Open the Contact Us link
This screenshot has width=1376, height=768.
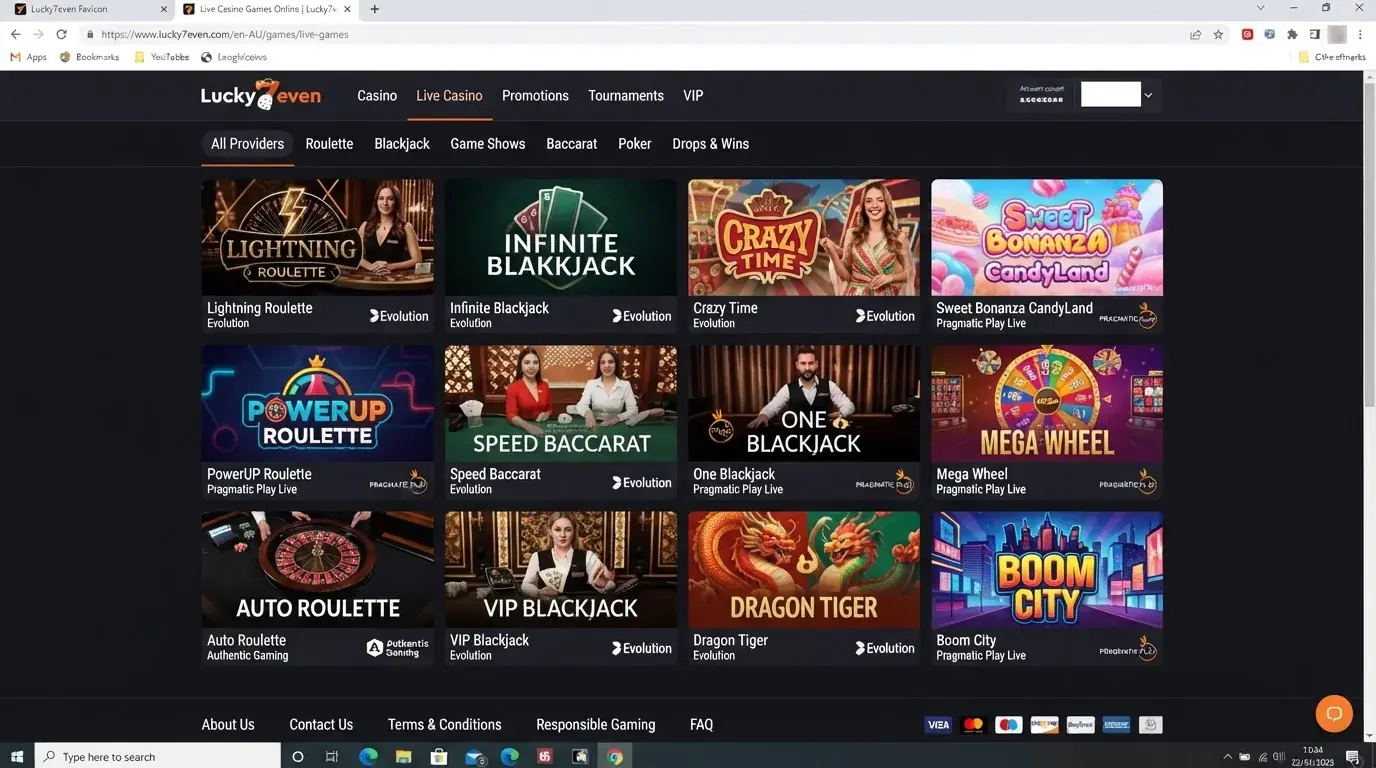321,725
